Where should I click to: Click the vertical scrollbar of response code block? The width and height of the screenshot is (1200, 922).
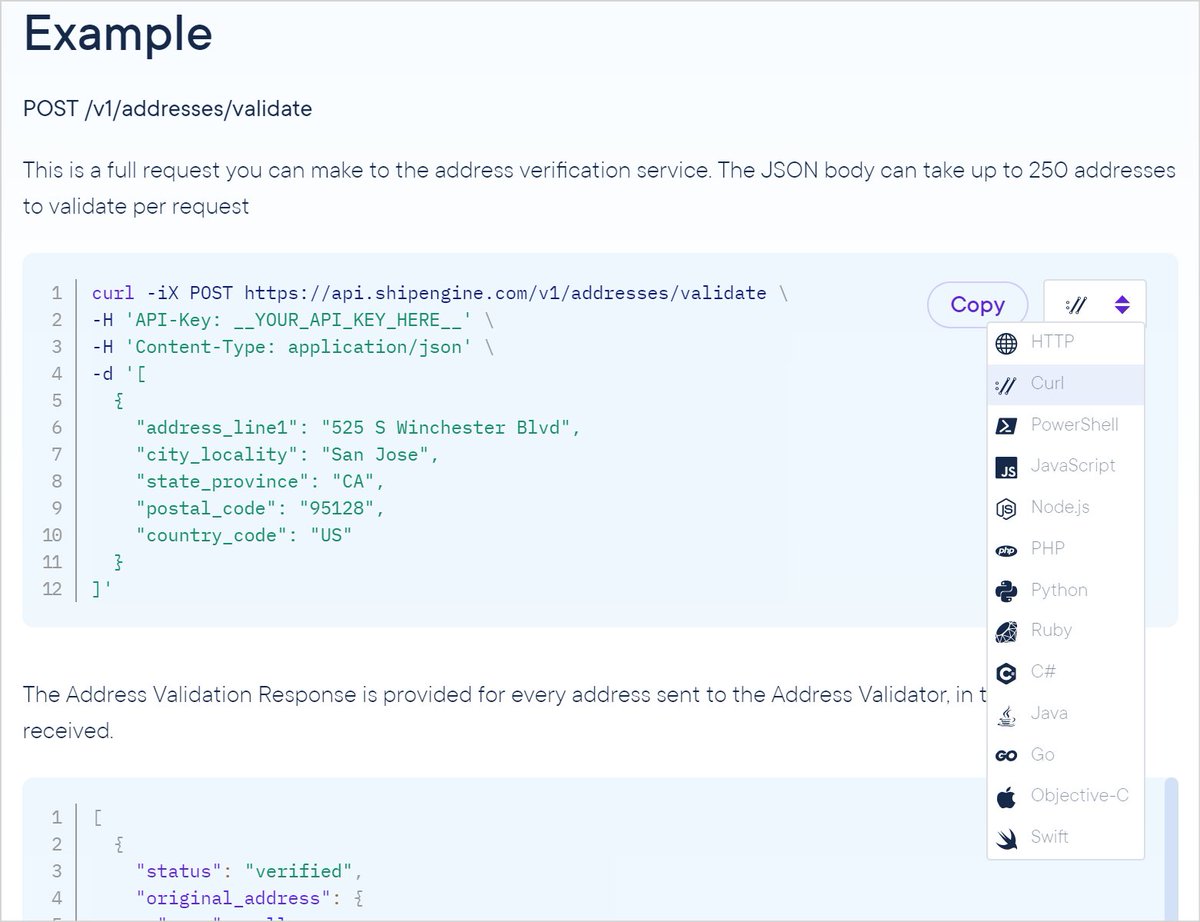point(1172,850)
